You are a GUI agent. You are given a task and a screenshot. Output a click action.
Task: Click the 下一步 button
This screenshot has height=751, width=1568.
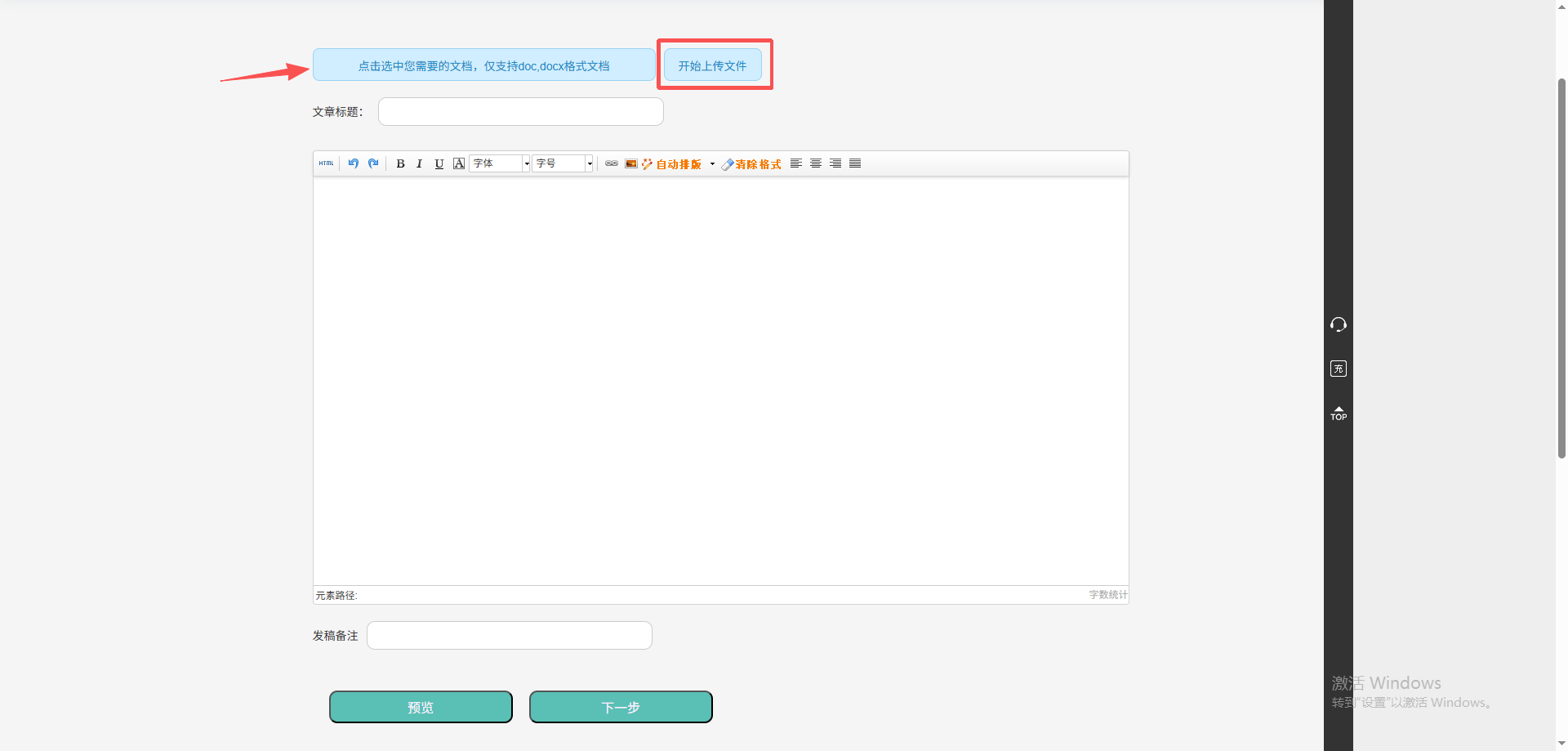621,707
